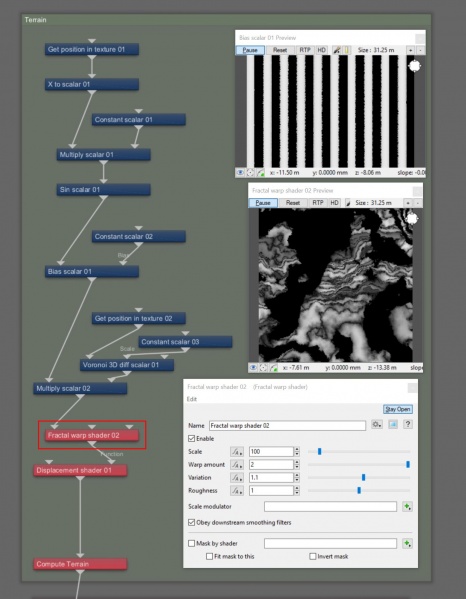
Task: Toggle RTP in Bias scalar 01 Preview
Action: pos(305,50)
